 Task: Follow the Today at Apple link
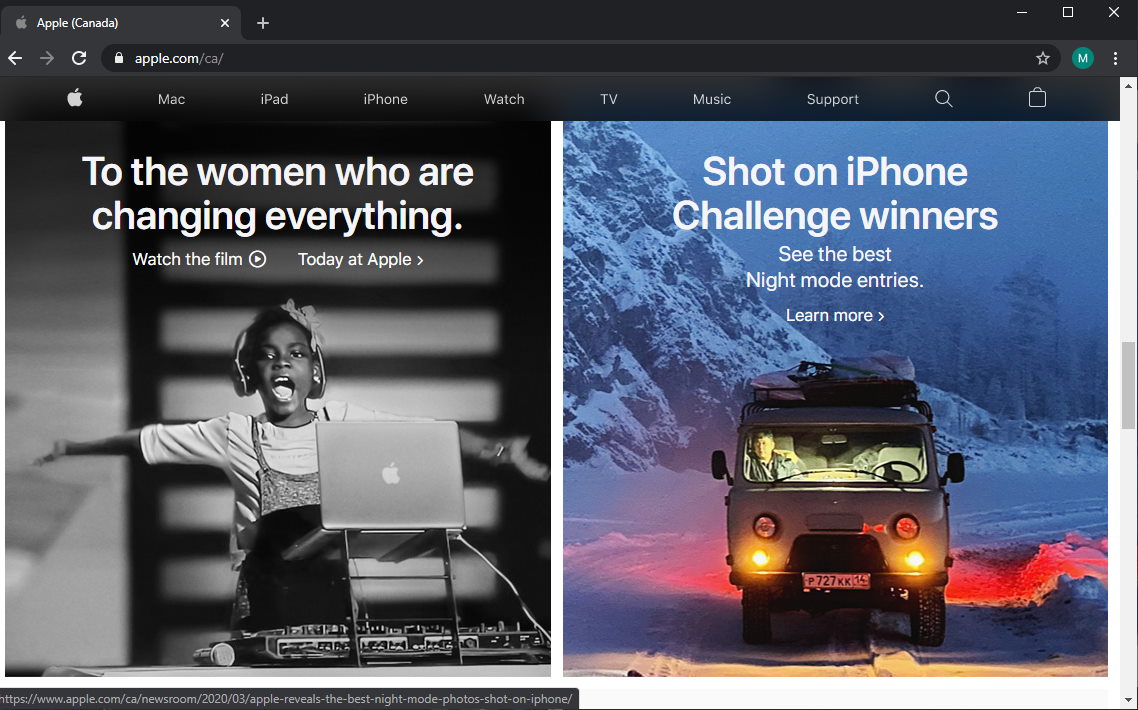coord(361,259)
